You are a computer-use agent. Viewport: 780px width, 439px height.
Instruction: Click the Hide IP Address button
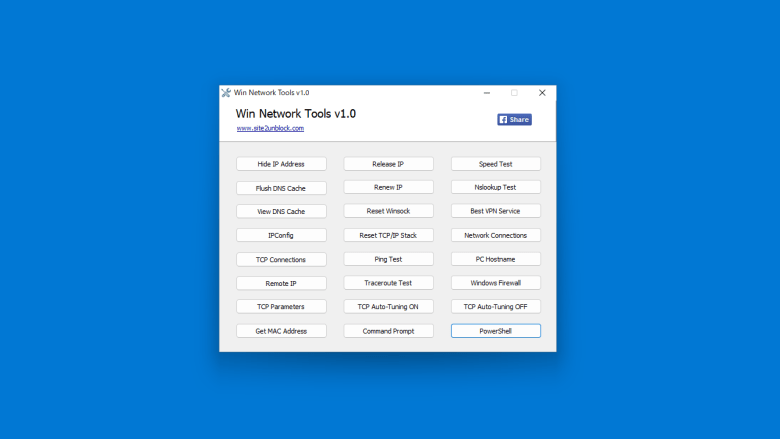(x=281, y=164)
